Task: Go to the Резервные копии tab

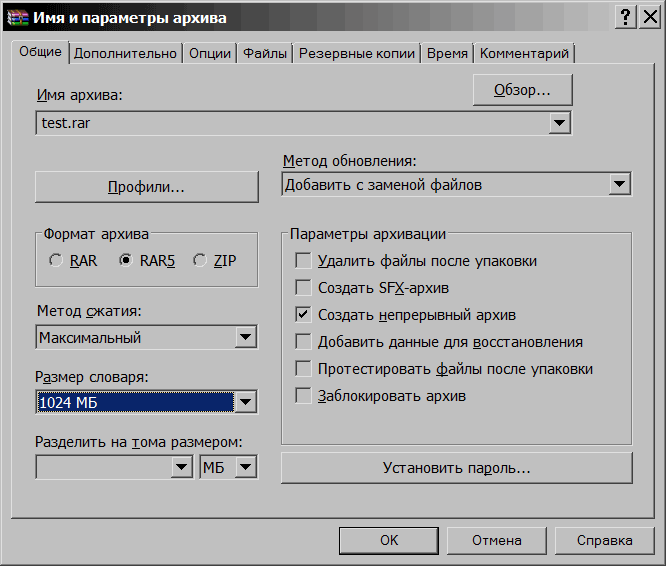Action: [357, 53]
